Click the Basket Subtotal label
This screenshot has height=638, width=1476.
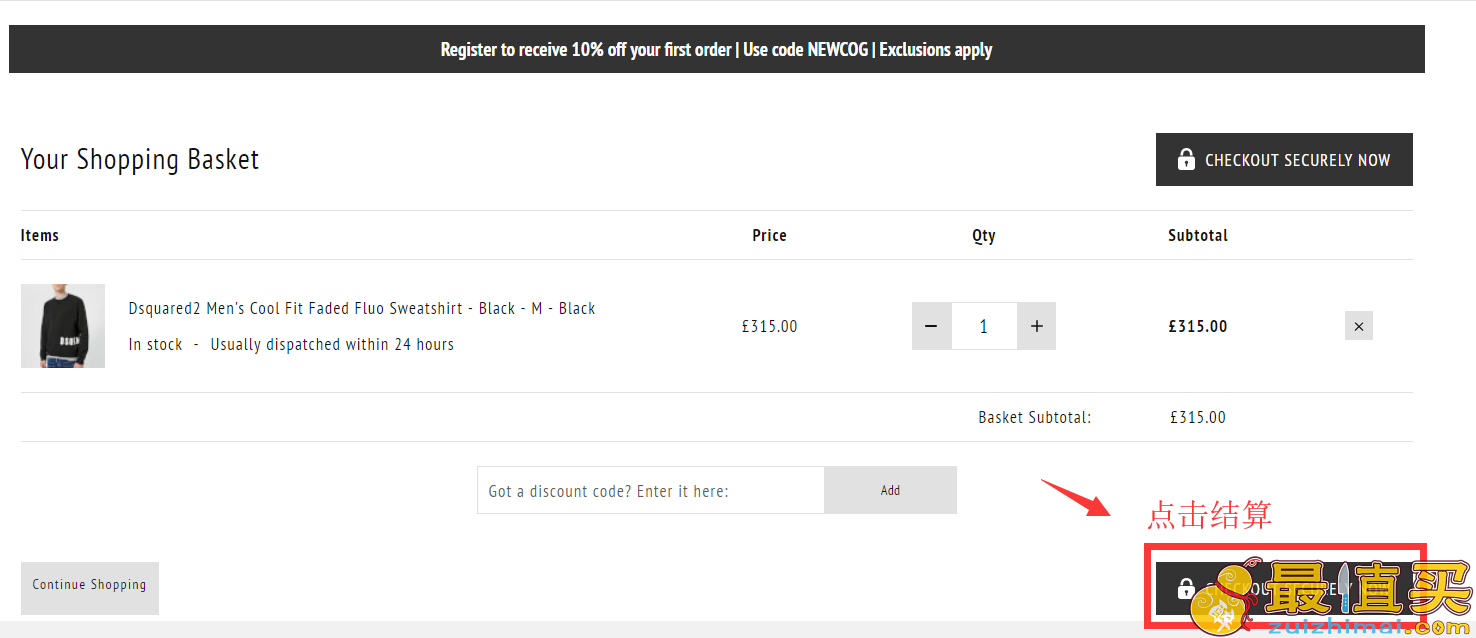tap(1035, 417)
